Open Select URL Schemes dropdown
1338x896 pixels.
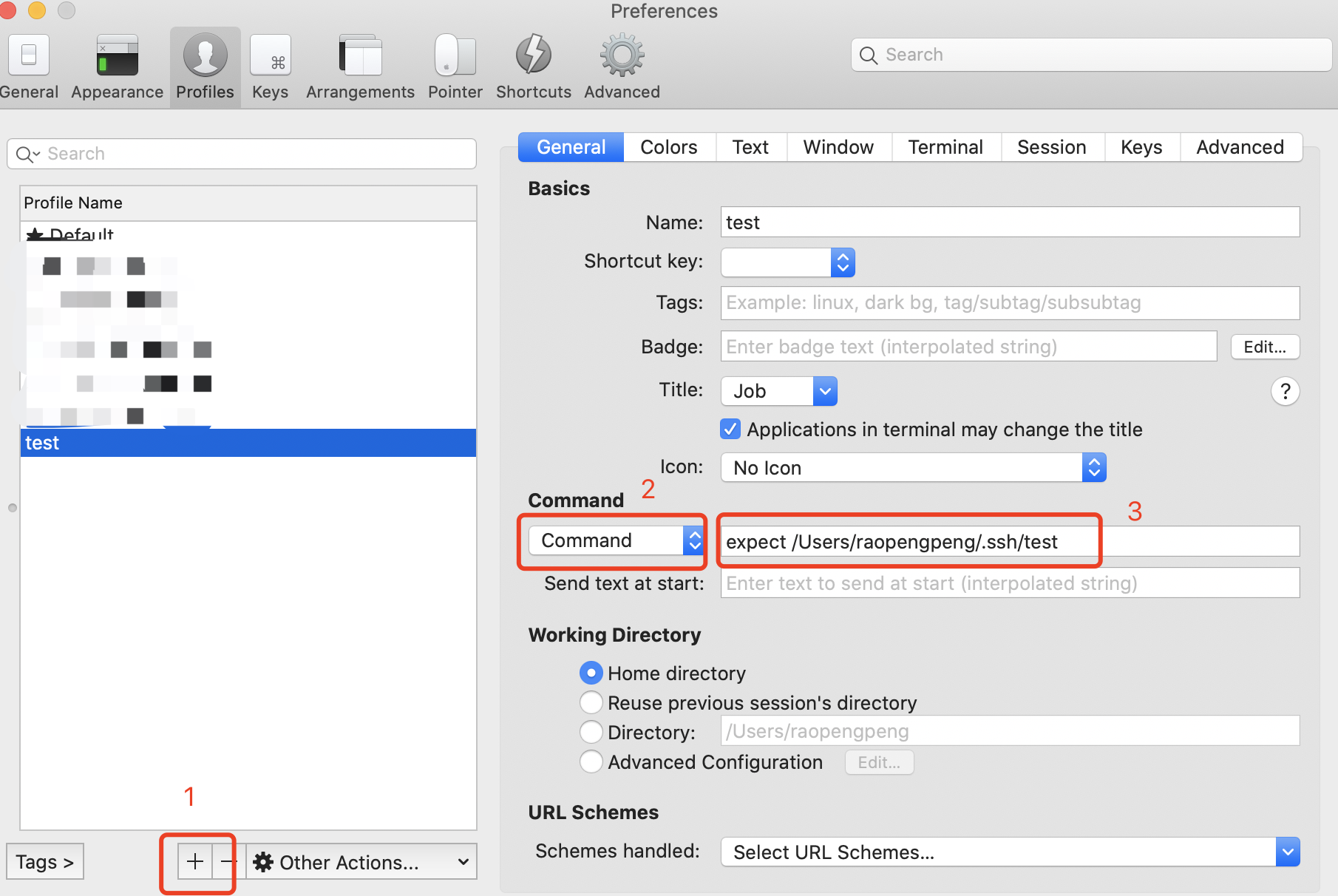tap(1010, 852)
